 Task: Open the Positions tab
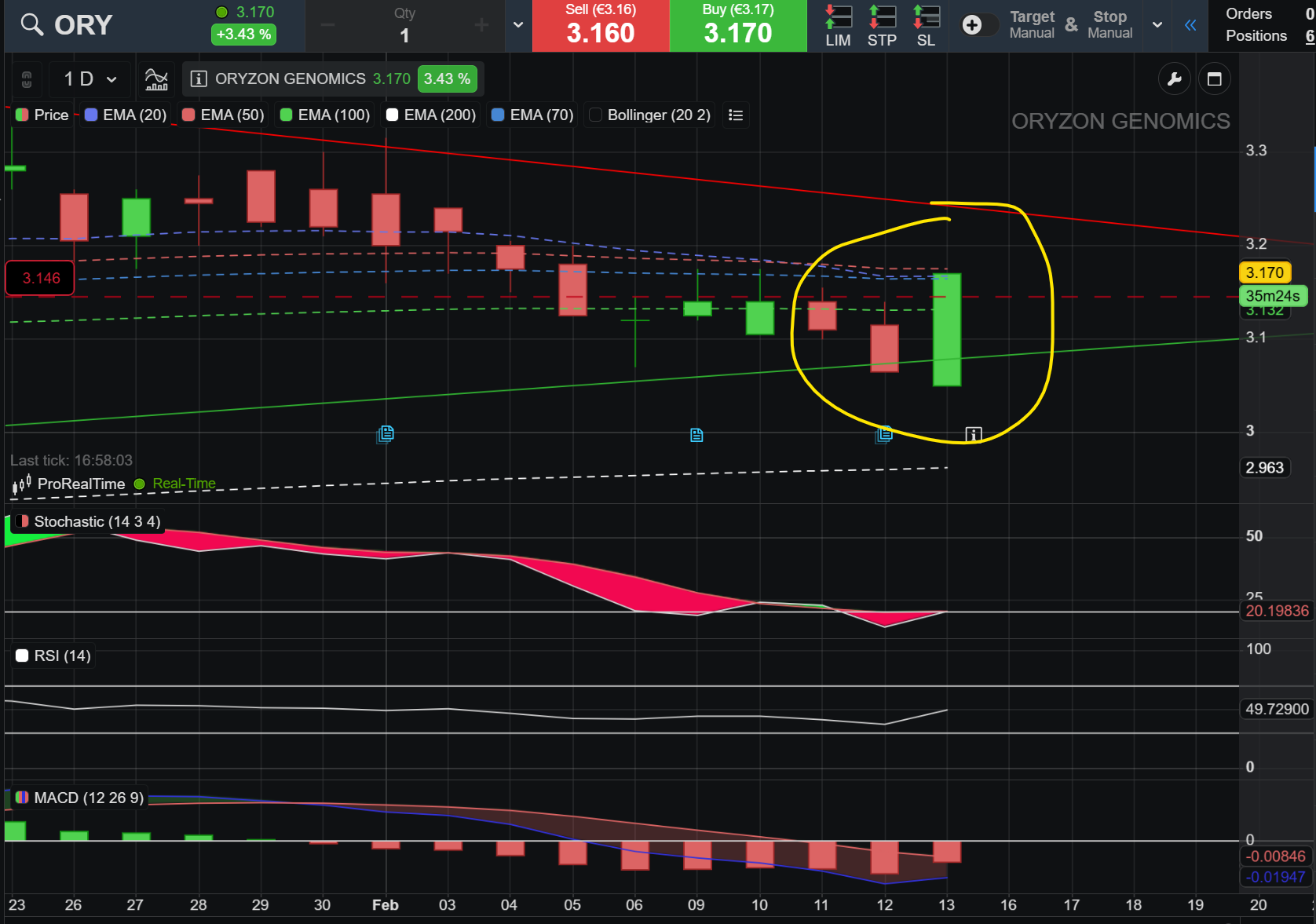(1256, 35)
